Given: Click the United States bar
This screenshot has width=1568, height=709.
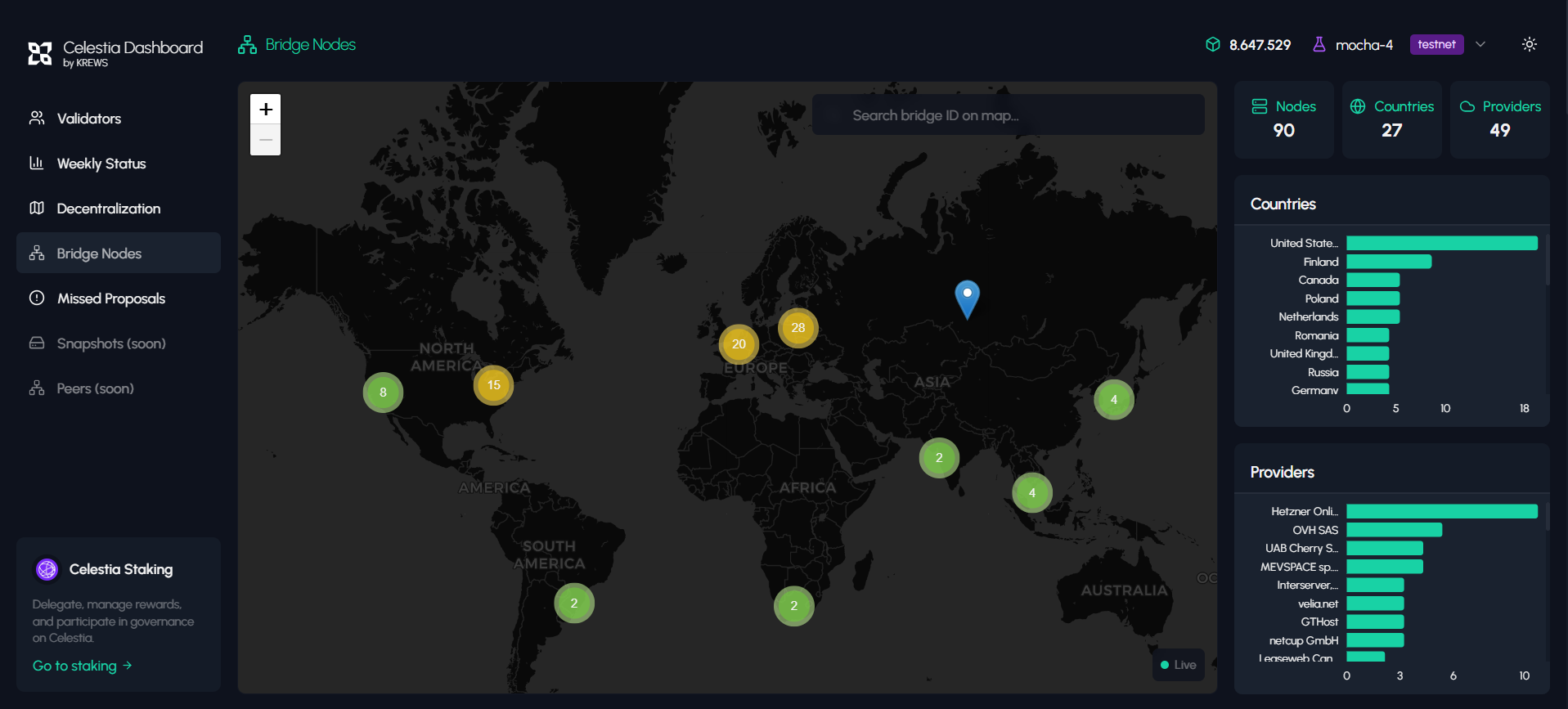Looking at the screenshot, I should click(x=1442, y=243).
